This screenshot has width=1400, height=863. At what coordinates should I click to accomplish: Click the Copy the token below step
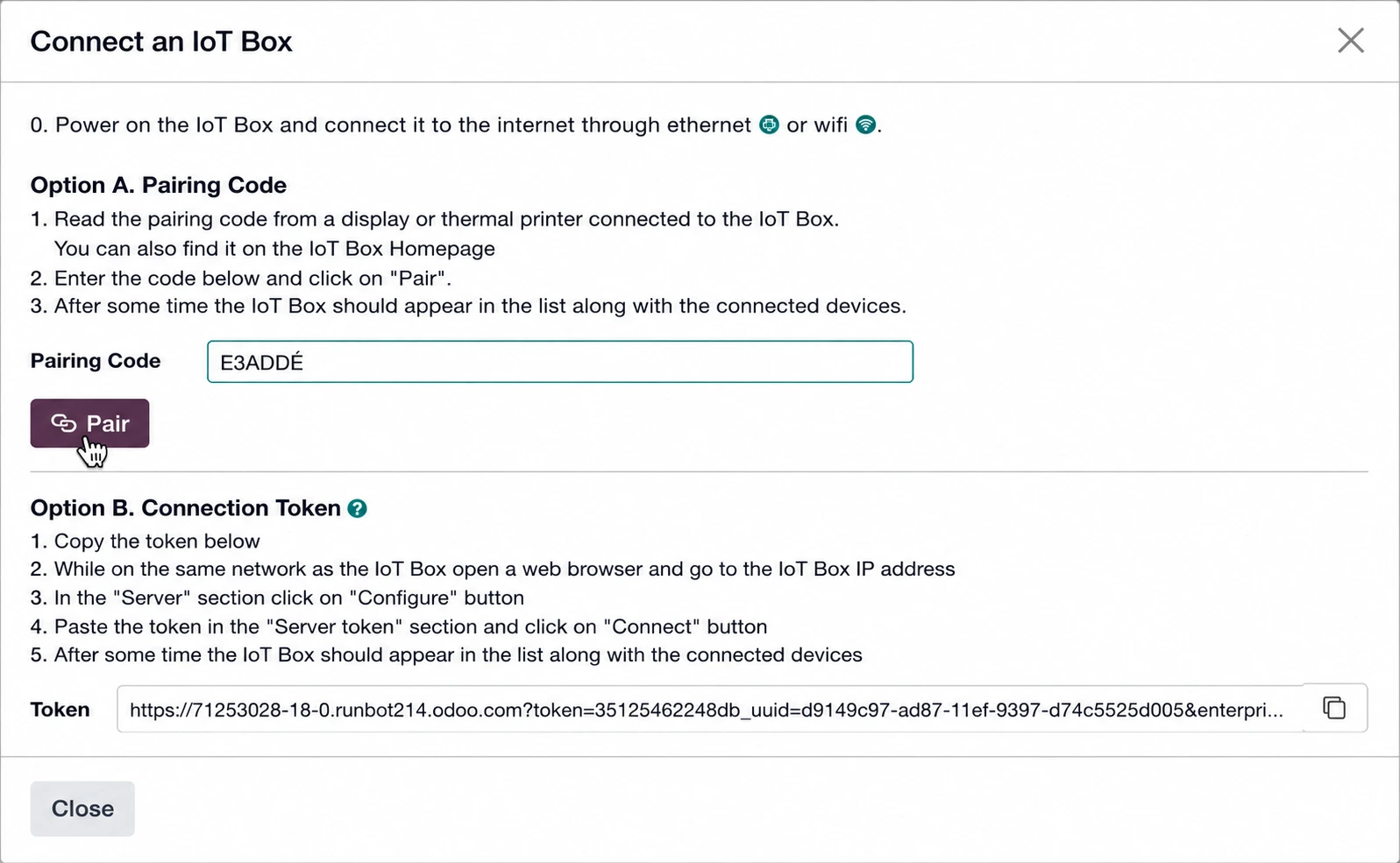coord(146,541)
